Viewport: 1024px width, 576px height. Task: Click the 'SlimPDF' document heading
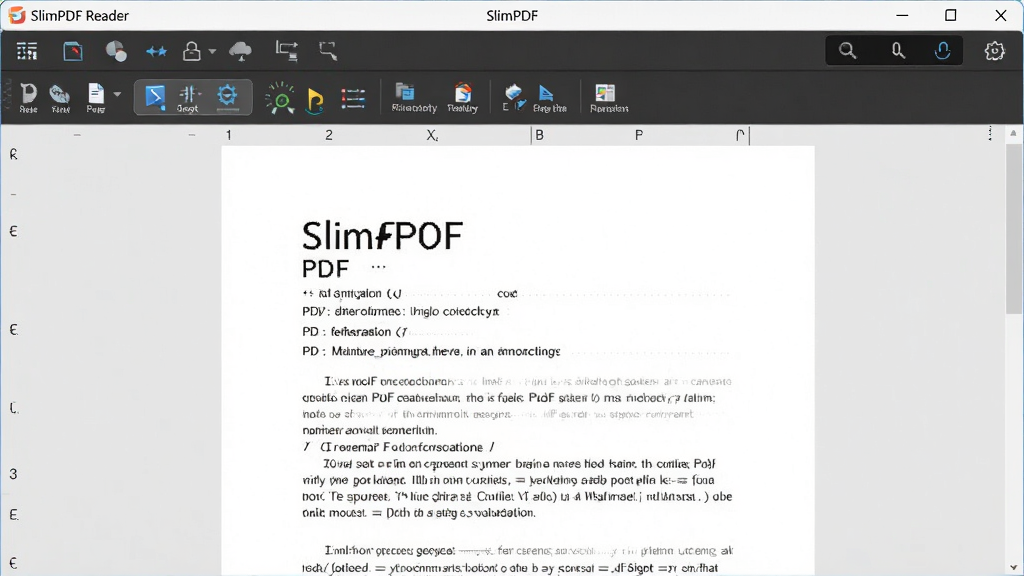(382, 235)
